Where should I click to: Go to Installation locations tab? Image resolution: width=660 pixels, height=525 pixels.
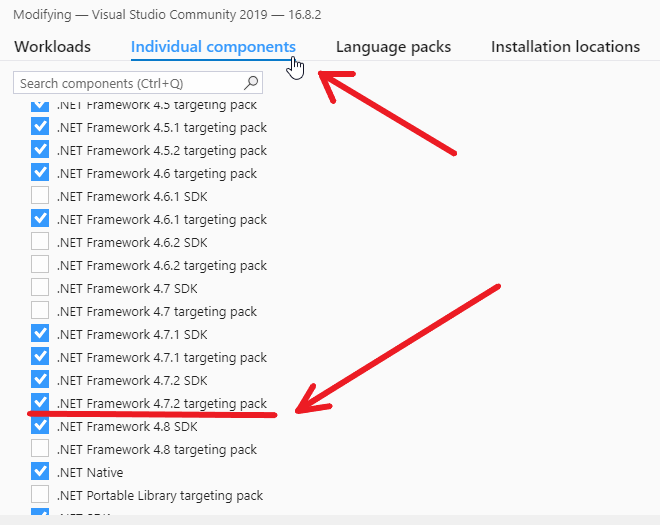pyautogui.click(x=565, y=47)
